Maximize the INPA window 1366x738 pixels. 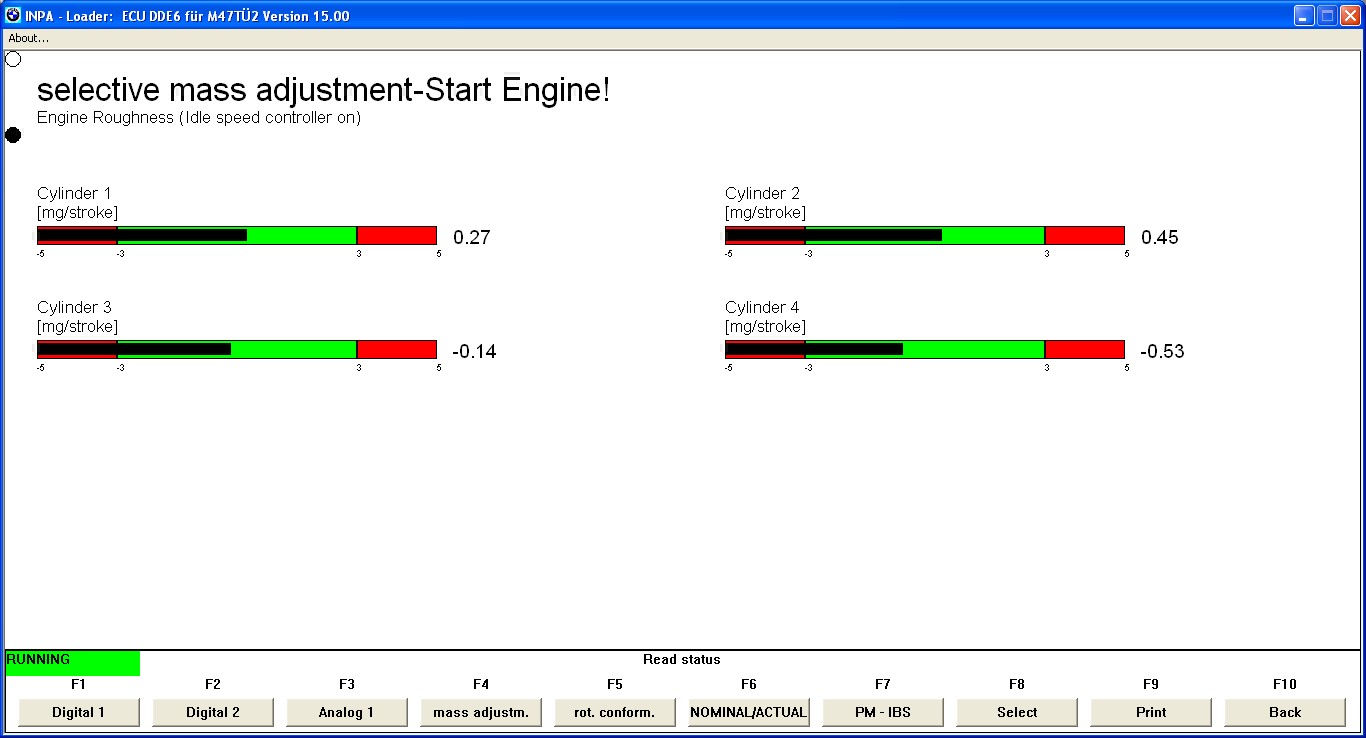click(1326, 16)
